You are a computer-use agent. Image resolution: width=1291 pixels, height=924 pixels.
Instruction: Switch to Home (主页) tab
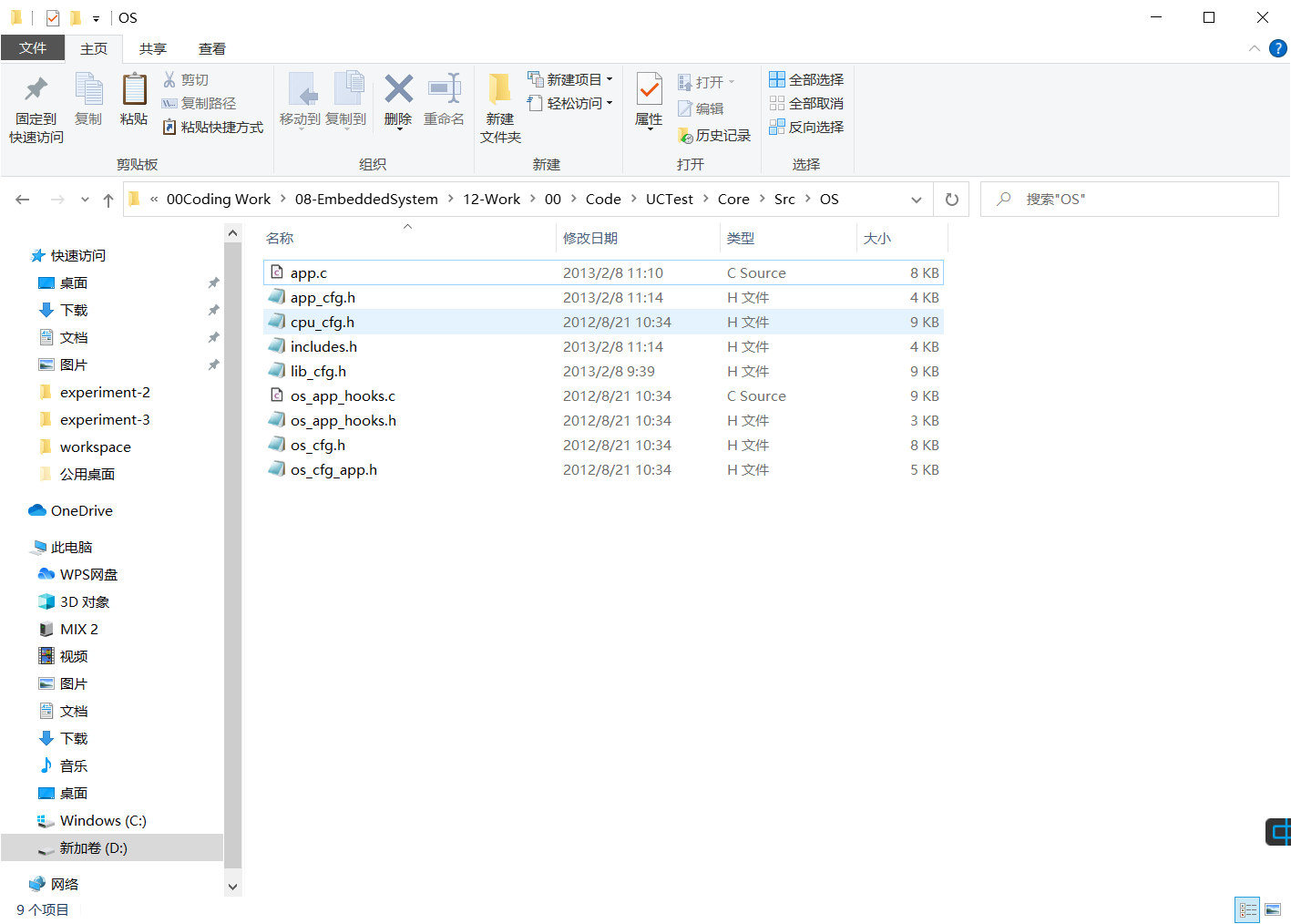click(x=94, y=48)
